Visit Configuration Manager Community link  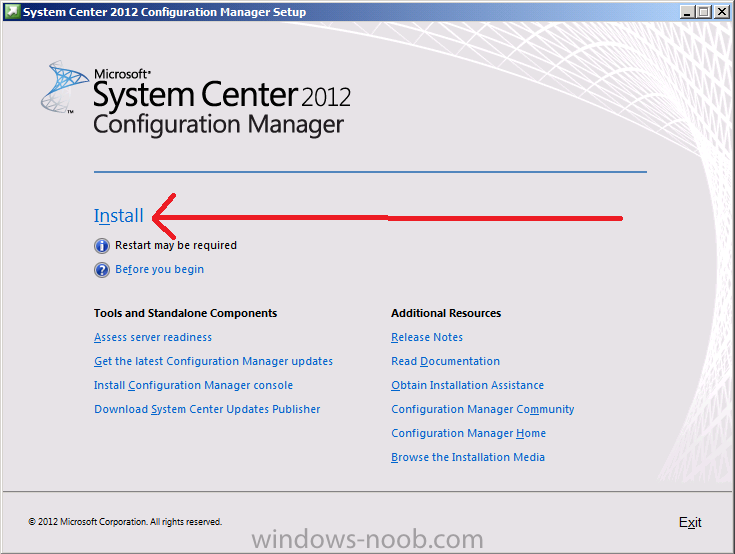482,409
